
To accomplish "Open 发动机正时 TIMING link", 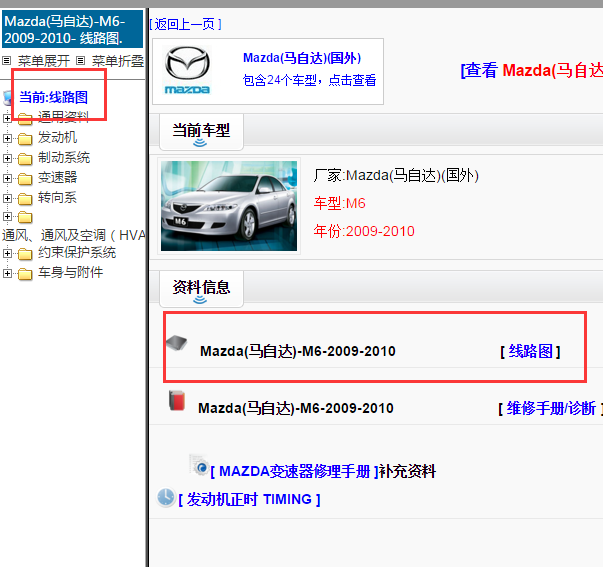I will pyautogui.click(x=249, y=499).
